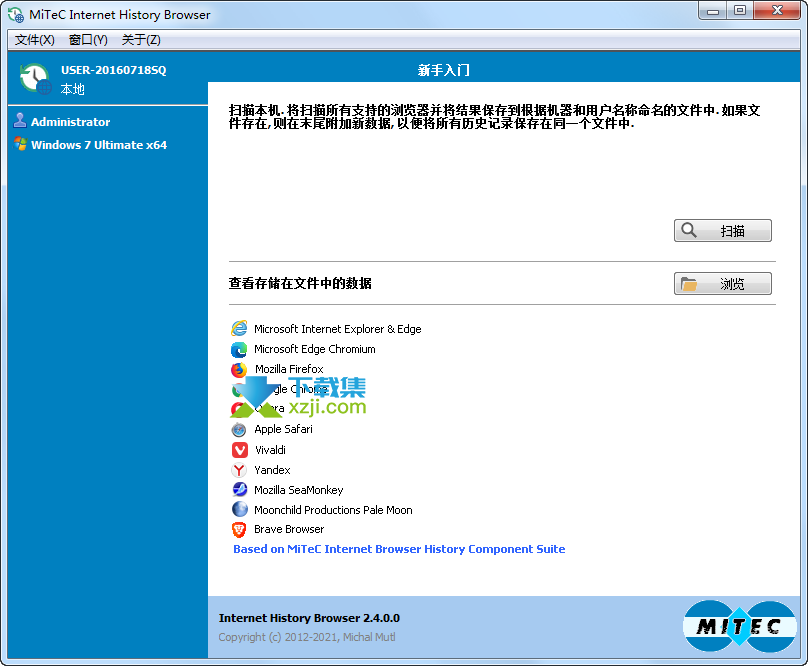
Task: Close the MiTeC Internet History Browser window
Action: [x=777, y=11]
